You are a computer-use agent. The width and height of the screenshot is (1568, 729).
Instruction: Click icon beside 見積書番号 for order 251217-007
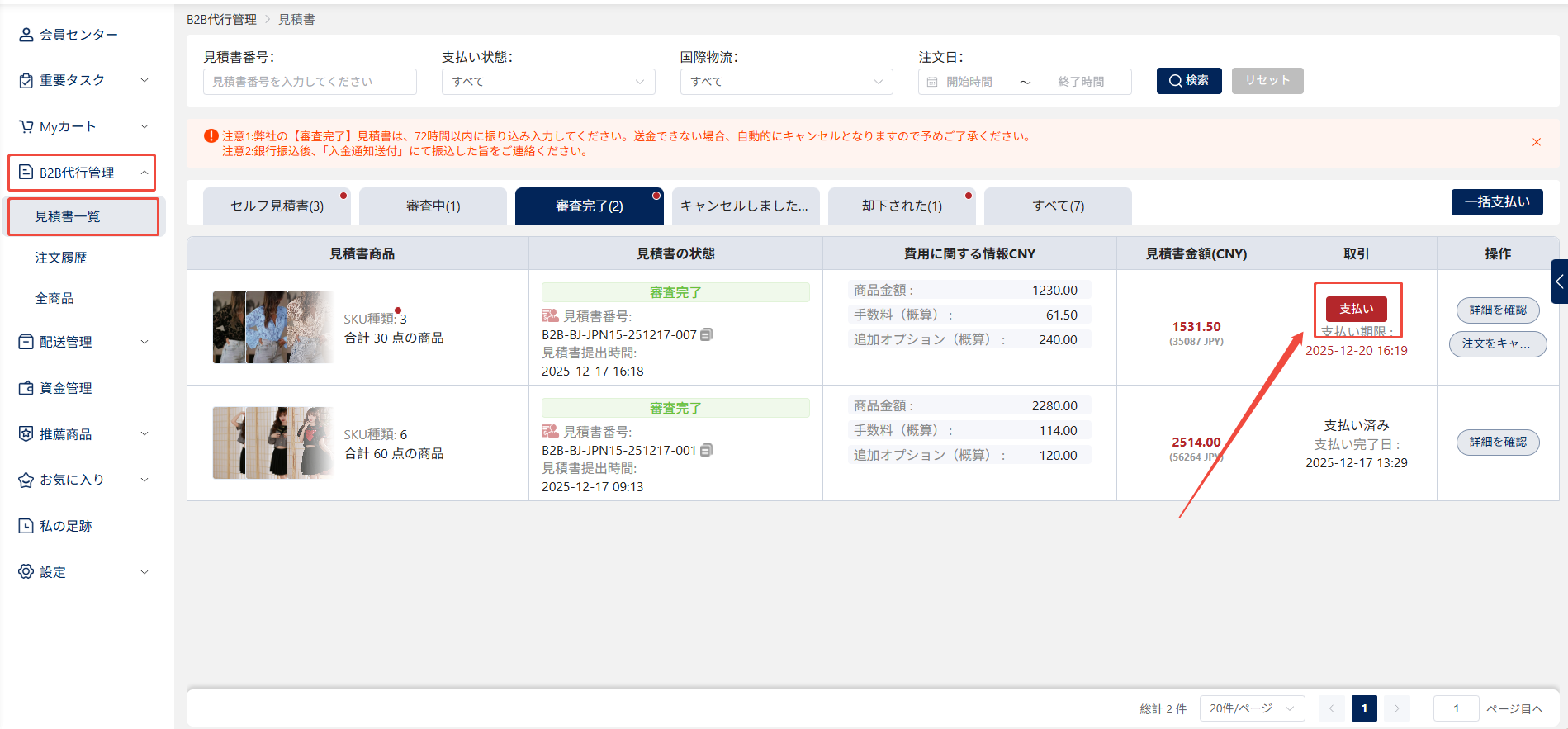tap(550, 315)
